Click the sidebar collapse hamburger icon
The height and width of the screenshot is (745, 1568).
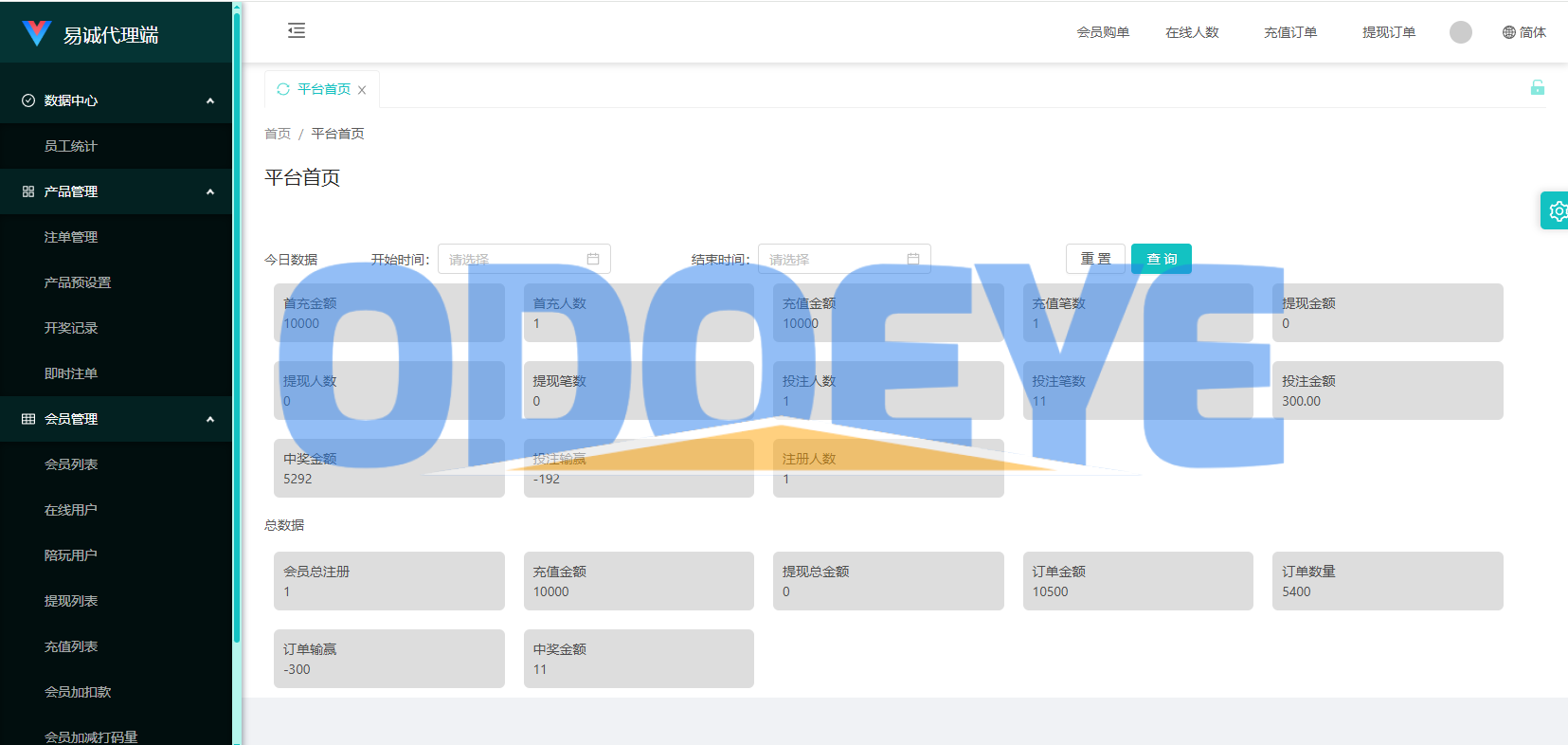point(297,31)
